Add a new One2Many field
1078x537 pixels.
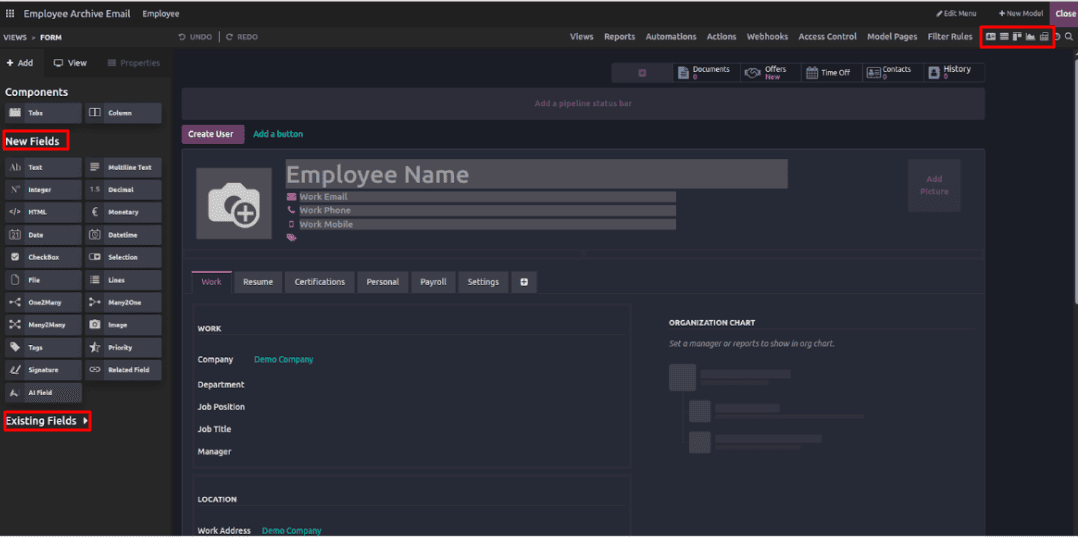[43, 303]
